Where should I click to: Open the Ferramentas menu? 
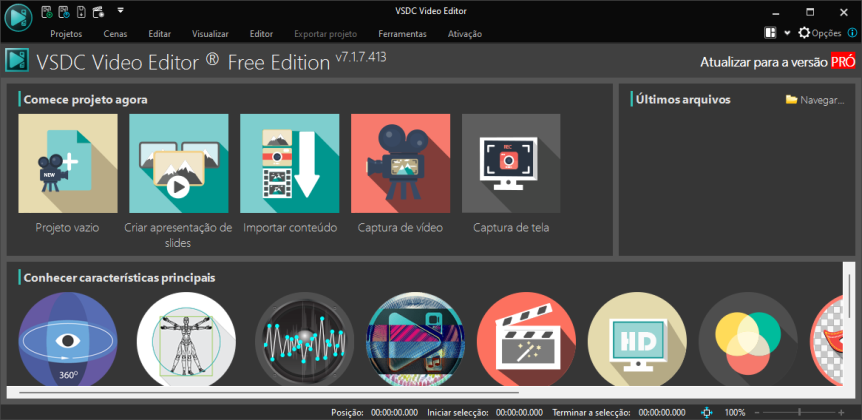point(402,34)
